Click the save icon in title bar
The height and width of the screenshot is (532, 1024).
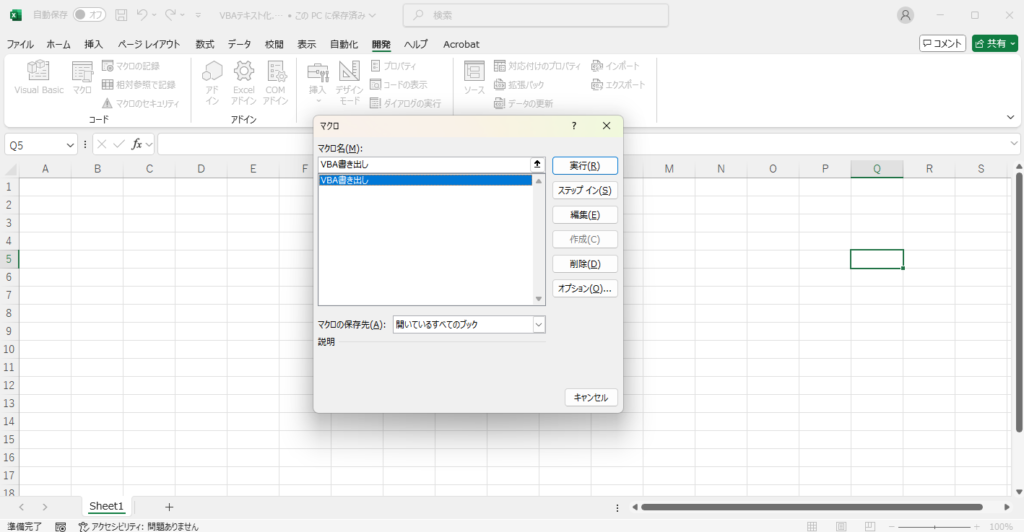click(x=121, y=15)
